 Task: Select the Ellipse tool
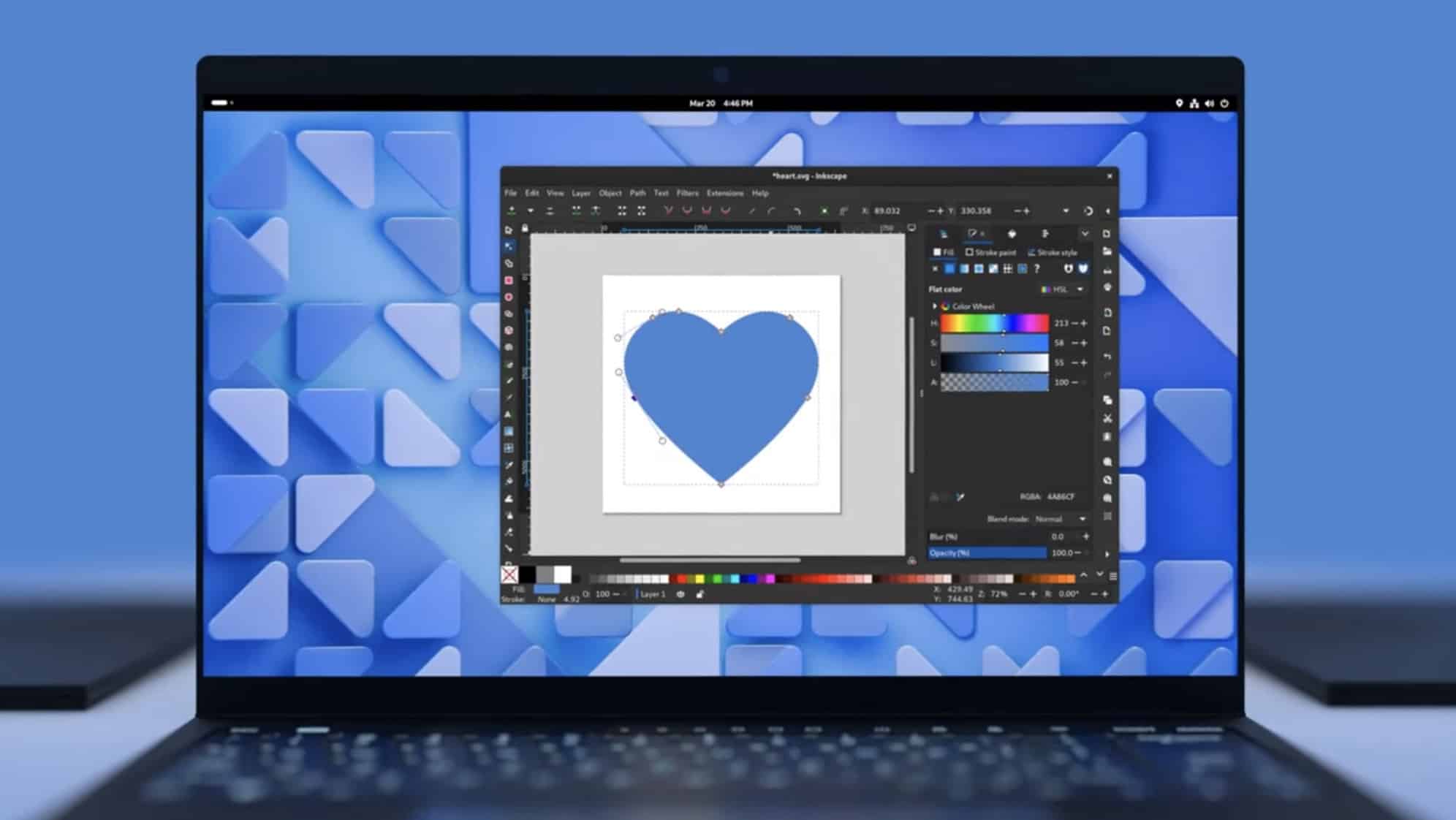click(509, 297)
